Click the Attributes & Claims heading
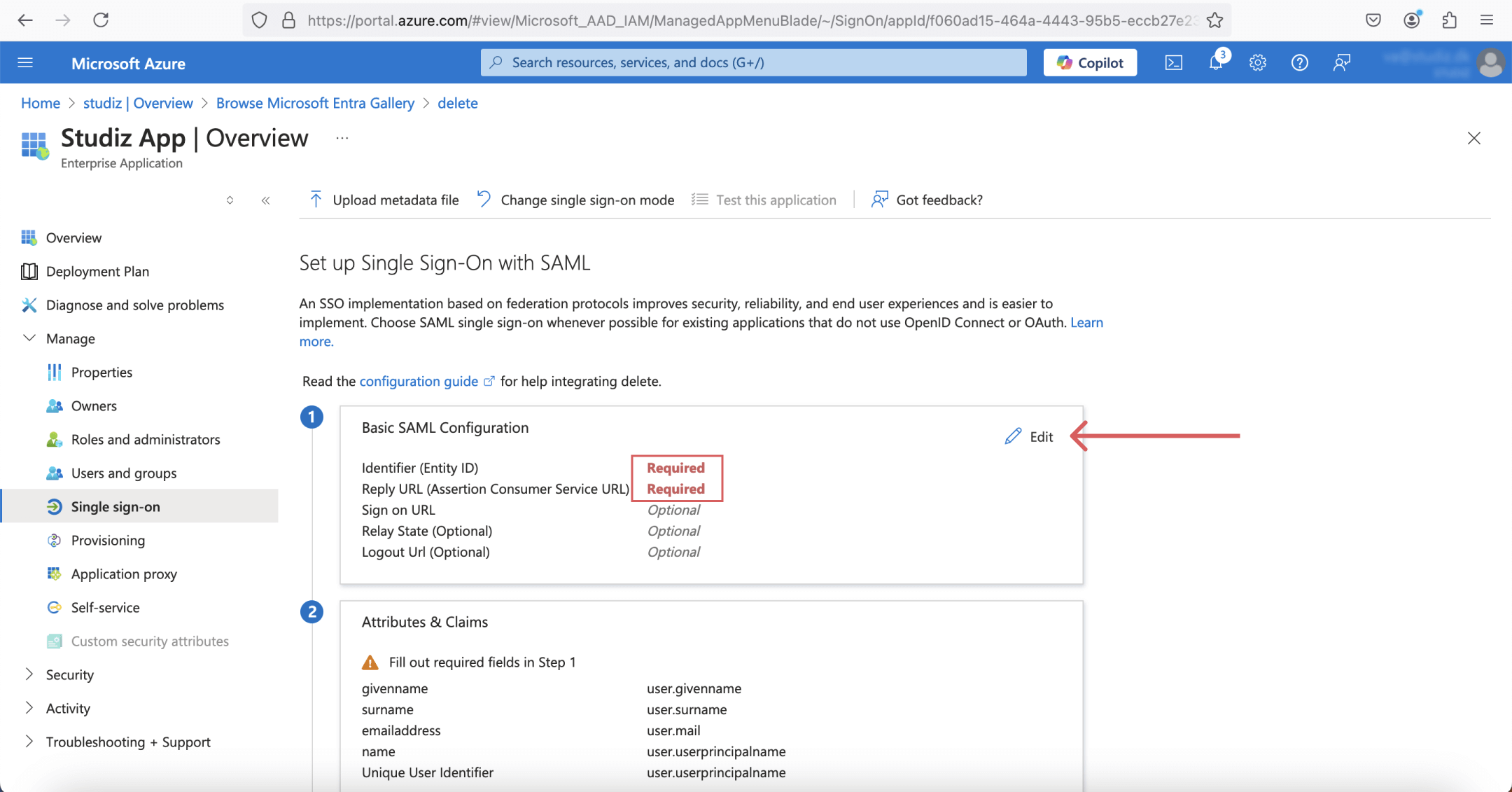This screenshot has width=1512, height=792. coord(425,622)
